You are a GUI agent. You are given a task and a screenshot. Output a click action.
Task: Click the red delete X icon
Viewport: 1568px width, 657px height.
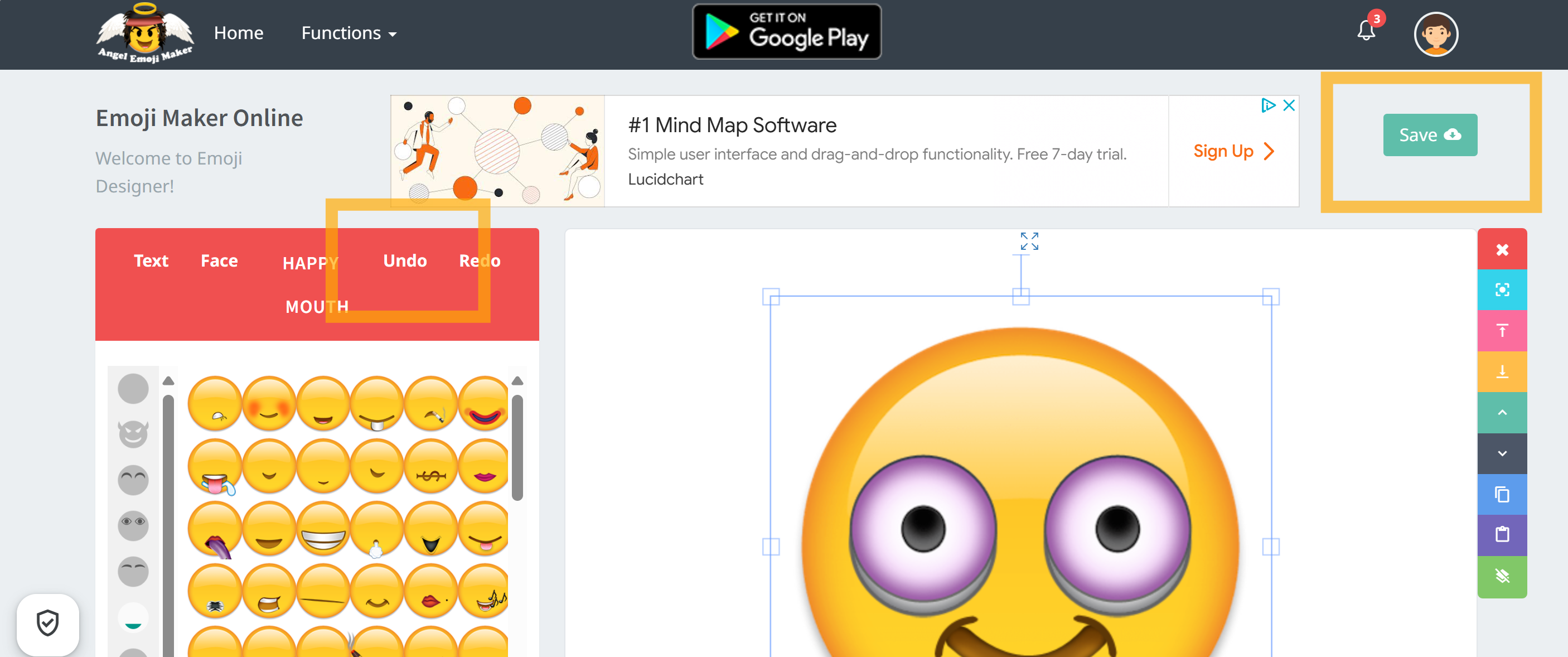point(1502,250)
